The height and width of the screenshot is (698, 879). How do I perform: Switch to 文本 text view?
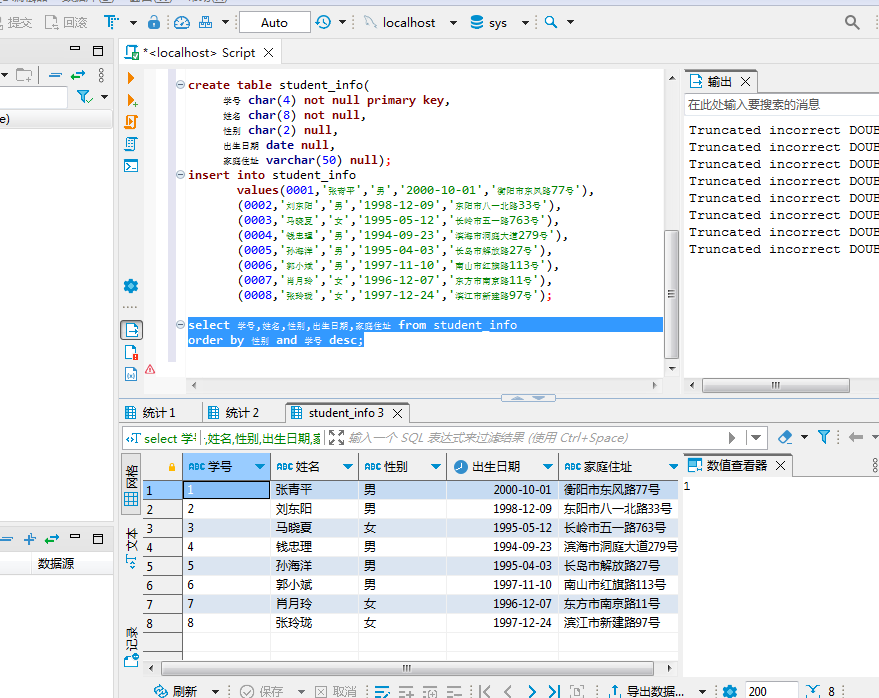[131, 548]
